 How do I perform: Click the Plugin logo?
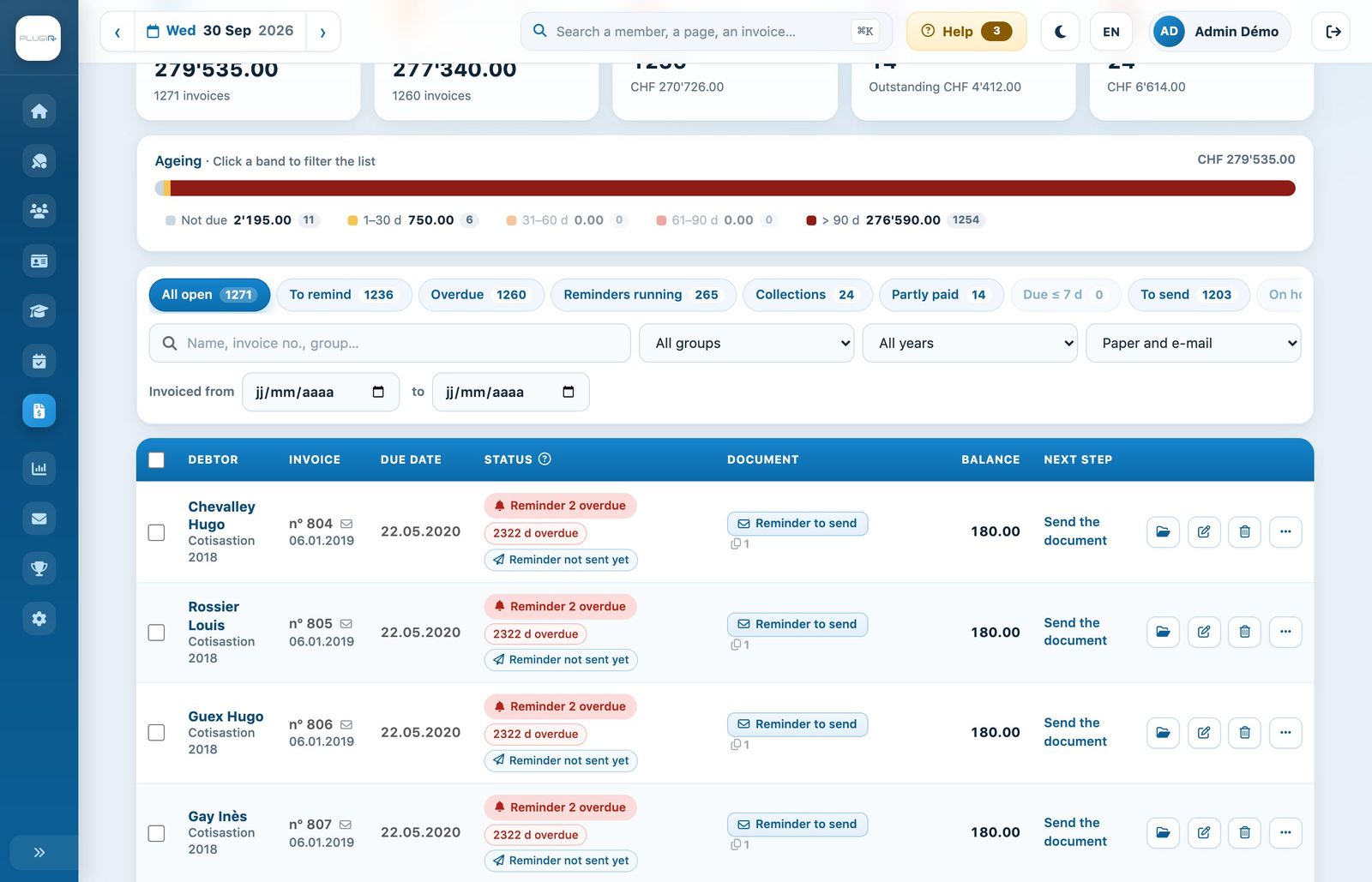pos(38,38)
